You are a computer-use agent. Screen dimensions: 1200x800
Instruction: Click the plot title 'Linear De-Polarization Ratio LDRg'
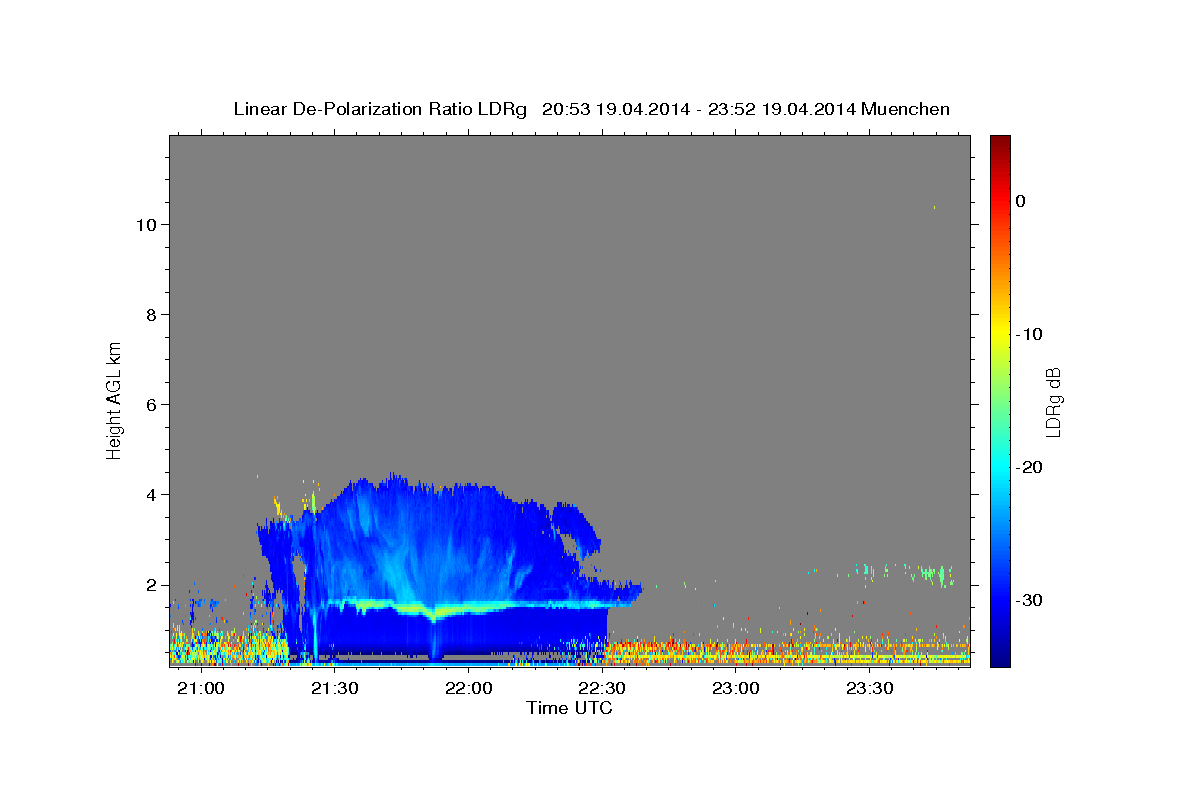coord(379,109)
